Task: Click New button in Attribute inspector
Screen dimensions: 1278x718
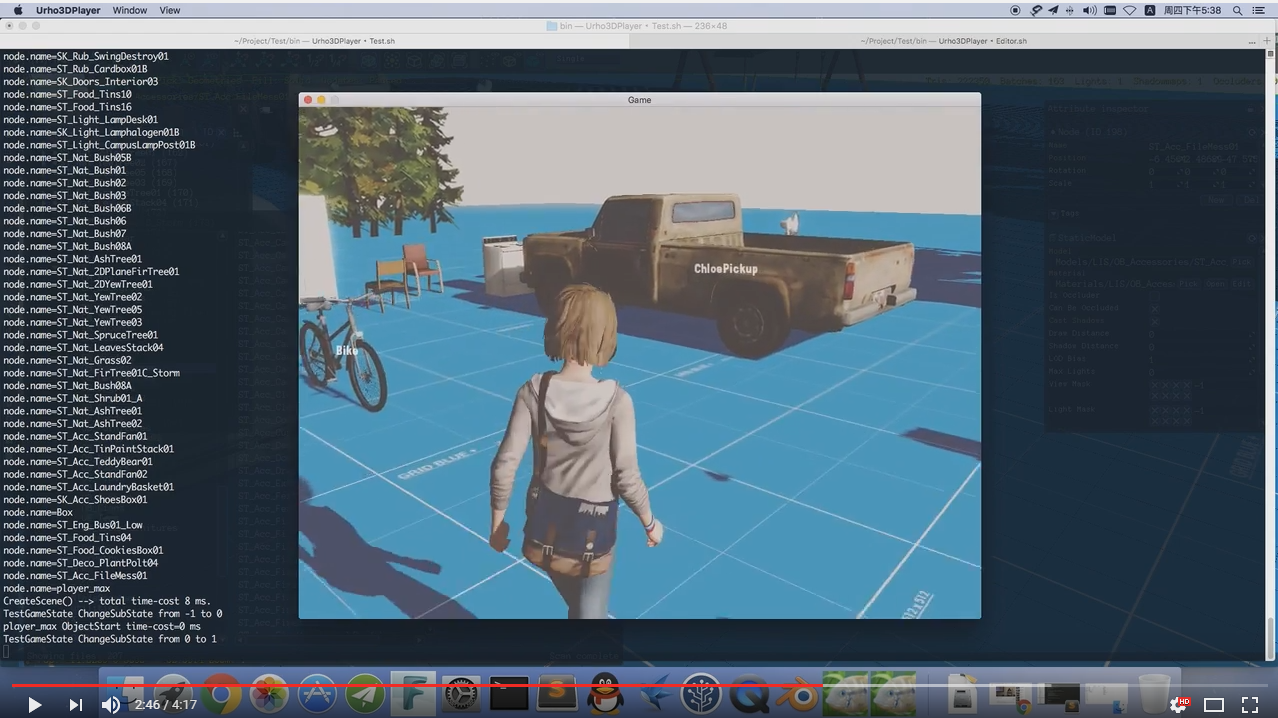Action: coord(1216,200)
